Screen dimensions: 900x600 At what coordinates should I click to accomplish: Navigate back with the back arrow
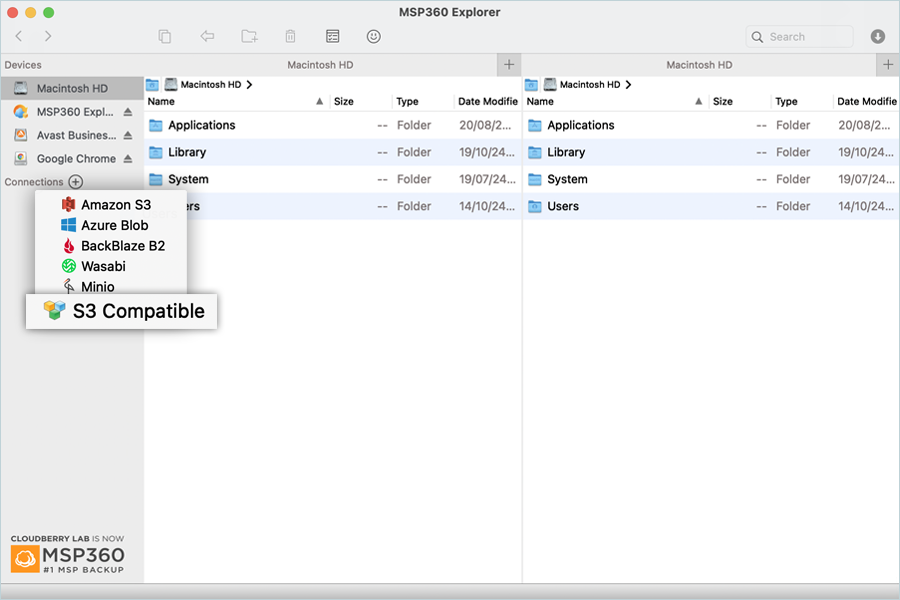coord(19,37)
